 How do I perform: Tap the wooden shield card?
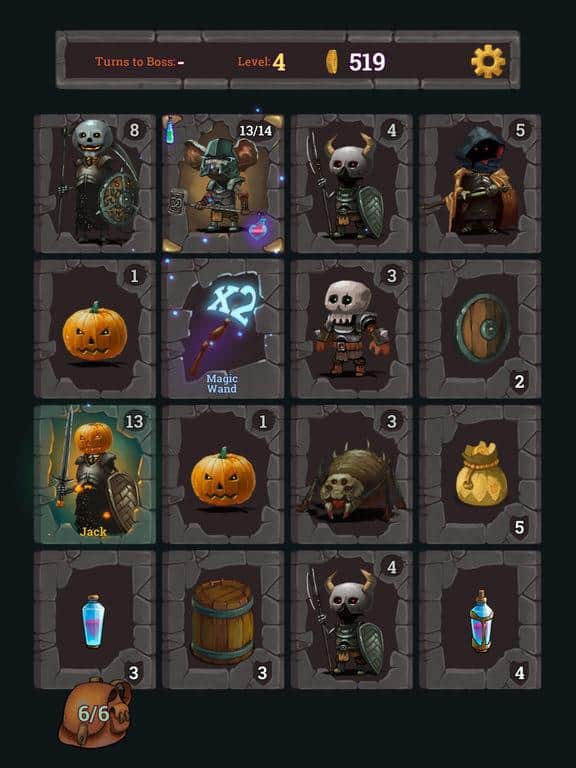(480, 329)
